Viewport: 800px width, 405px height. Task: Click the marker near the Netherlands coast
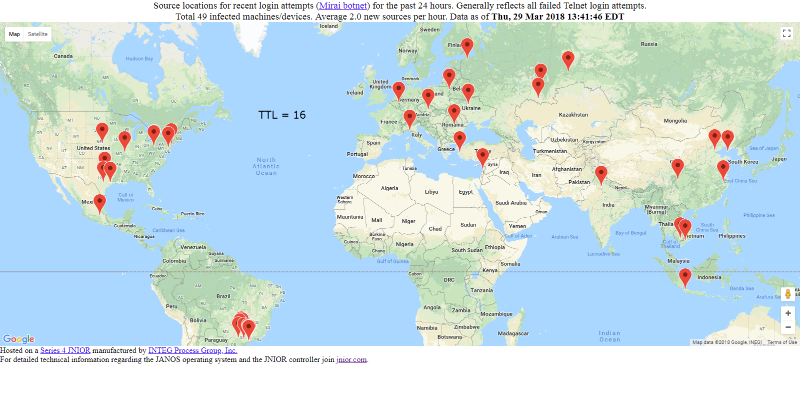point(398,91)
